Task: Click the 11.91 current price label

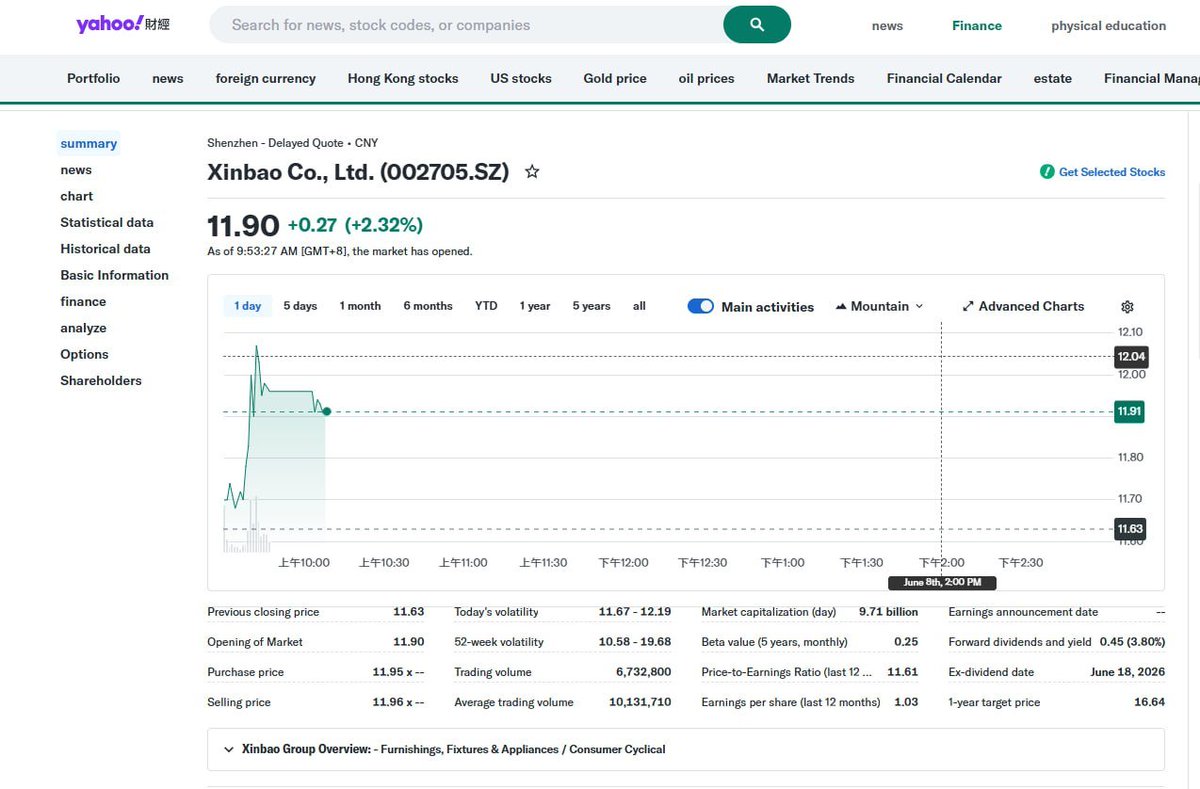Action: [x=1129, y=411]
